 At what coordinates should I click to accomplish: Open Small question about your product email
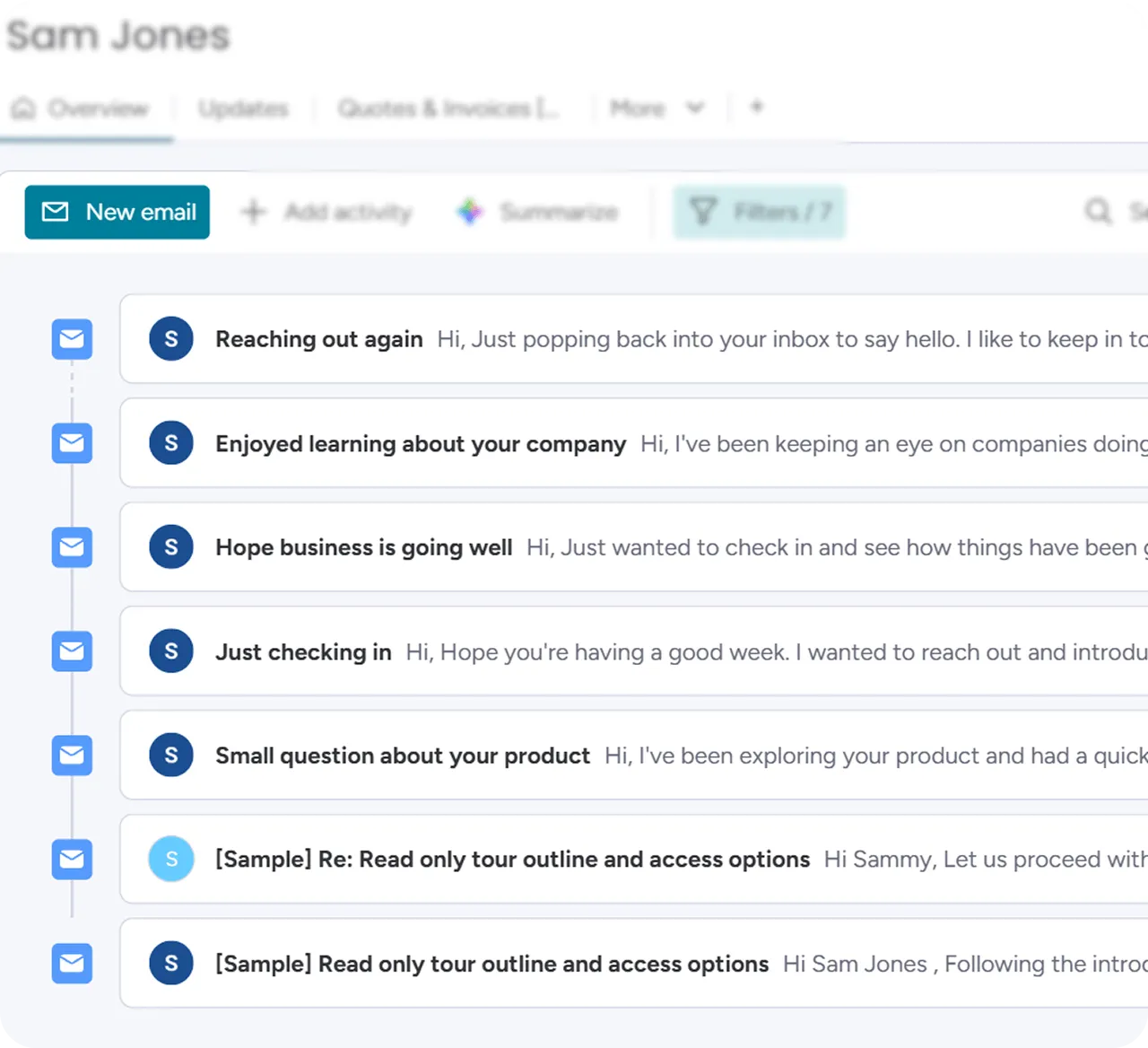pyautogui.click(x=634, y=755)
